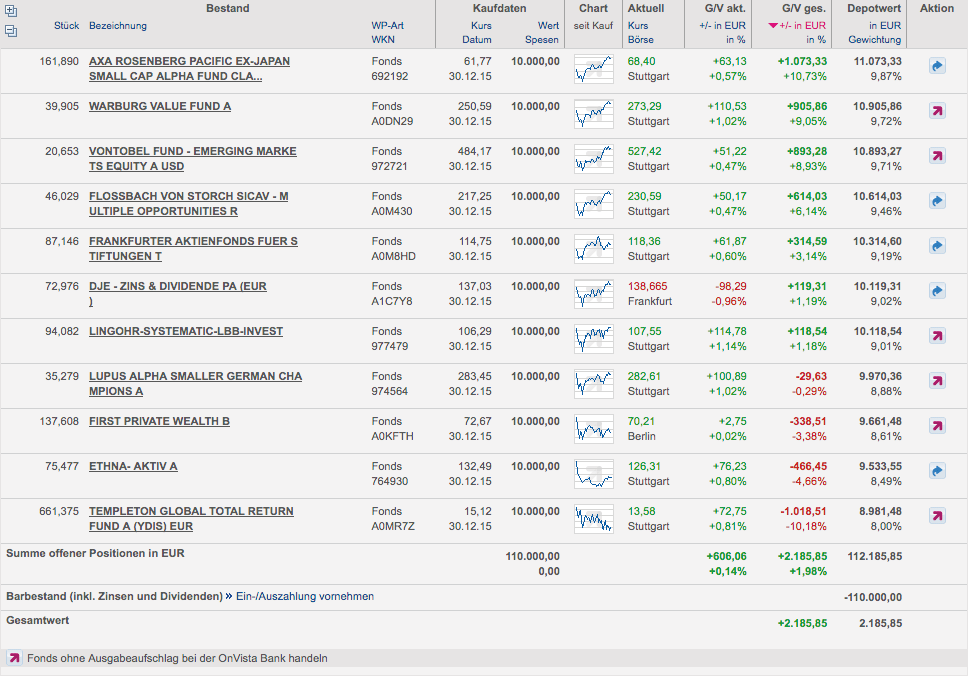Click action icon for DJE Zins & Dividende

pos(937,291)
